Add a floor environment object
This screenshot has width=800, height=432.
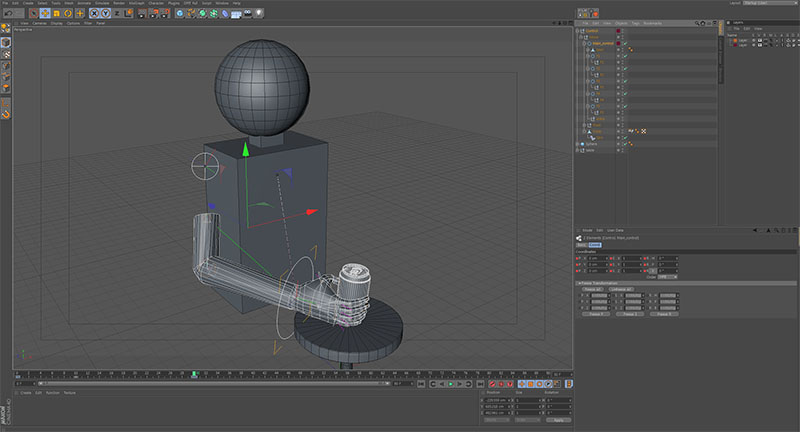tap(236, 13)
